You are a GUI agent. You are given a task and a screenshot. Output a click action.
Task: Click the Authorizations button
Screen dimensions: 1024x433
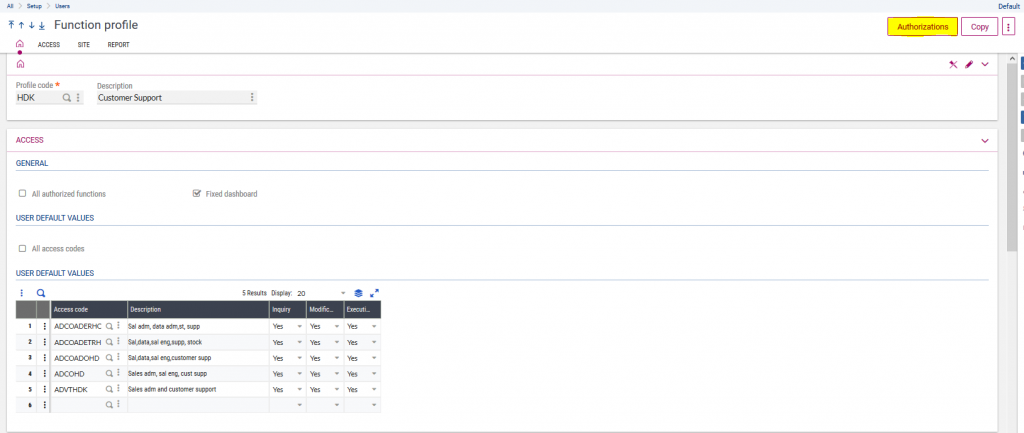point(922,27)
